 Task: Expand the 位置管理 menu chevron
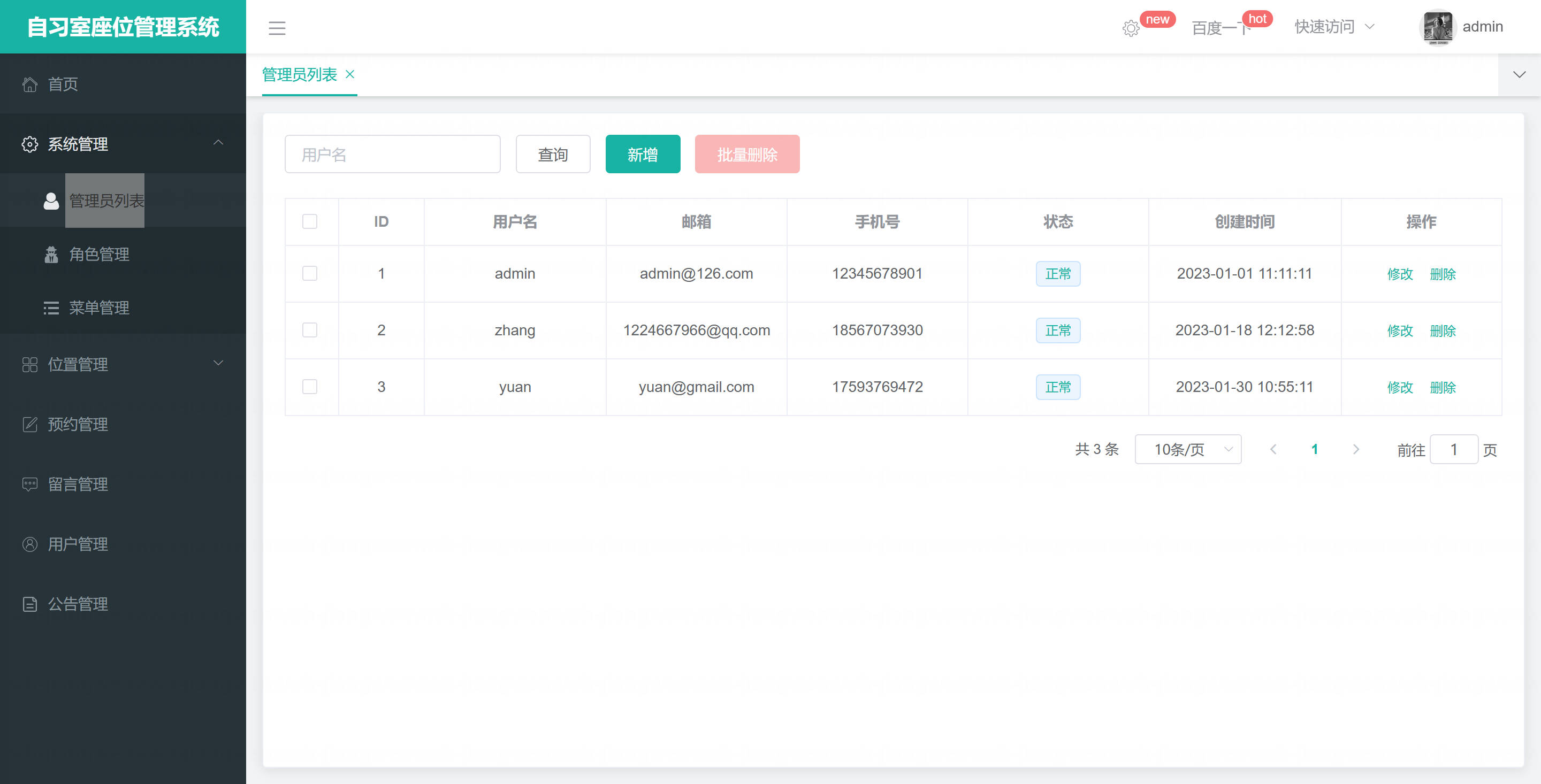click(218, 363)
